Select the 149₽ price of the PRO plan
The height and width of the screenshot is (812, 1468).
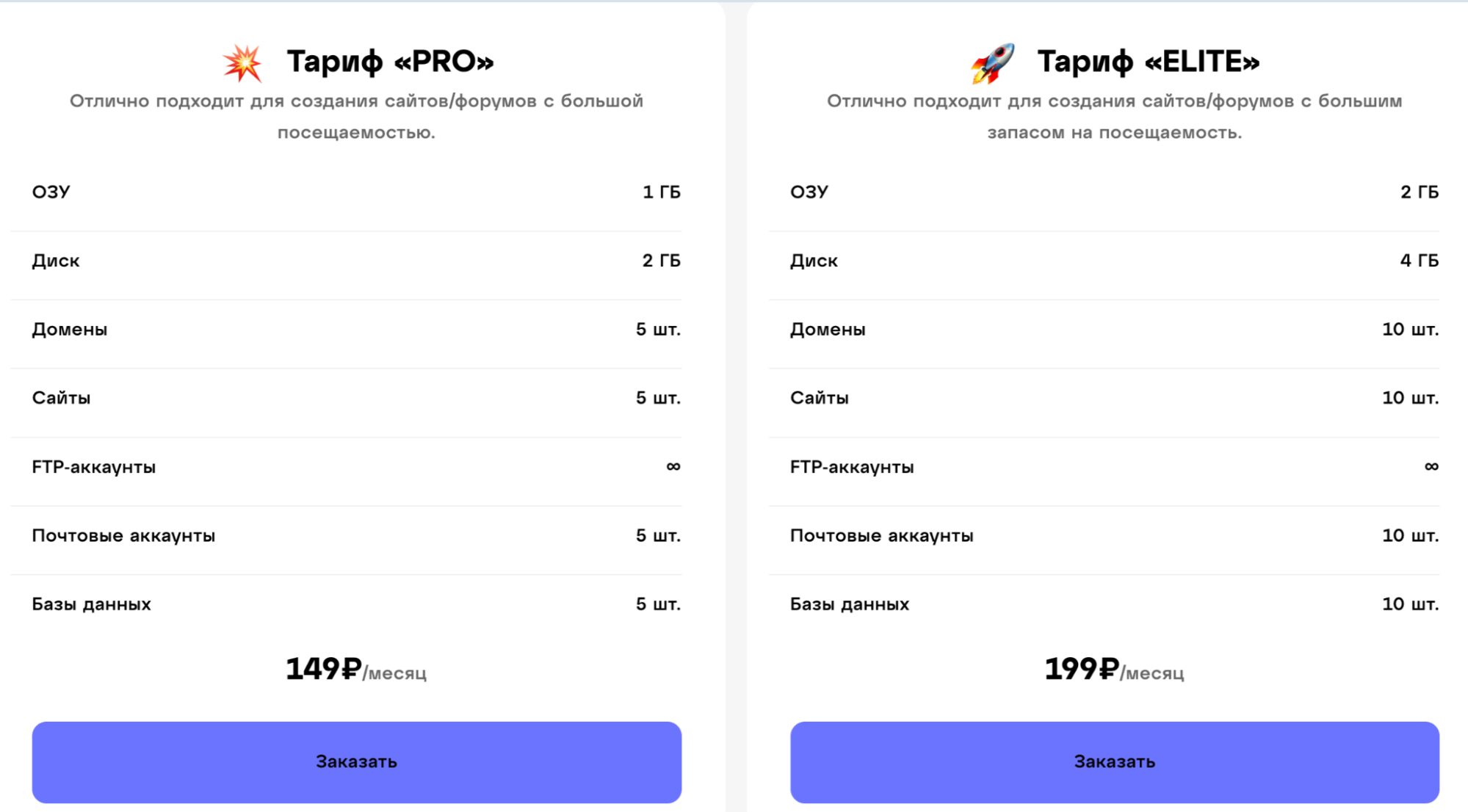click(324, 669)
